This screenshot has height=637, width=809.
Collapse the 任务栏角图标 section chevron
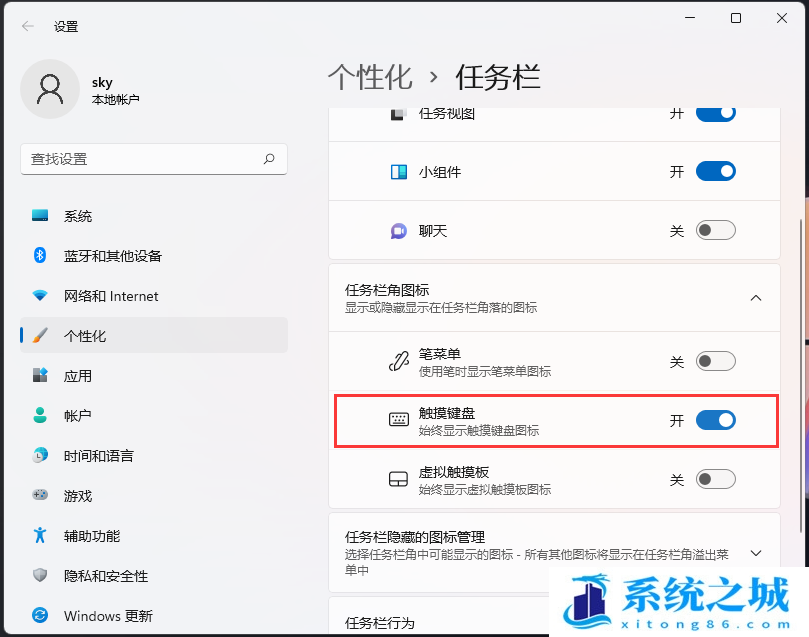coord(756,298)
